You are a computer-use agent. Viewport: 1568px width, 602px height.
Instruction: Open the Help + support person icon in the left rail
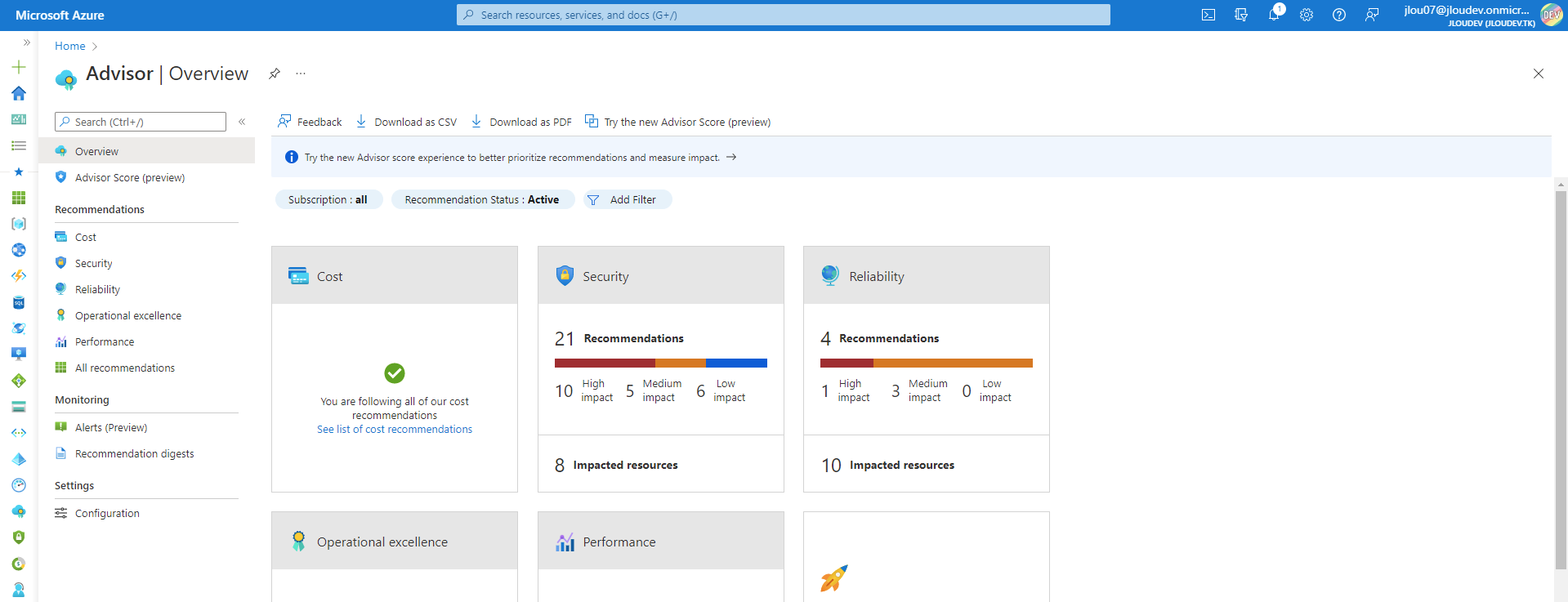(19, 590)
